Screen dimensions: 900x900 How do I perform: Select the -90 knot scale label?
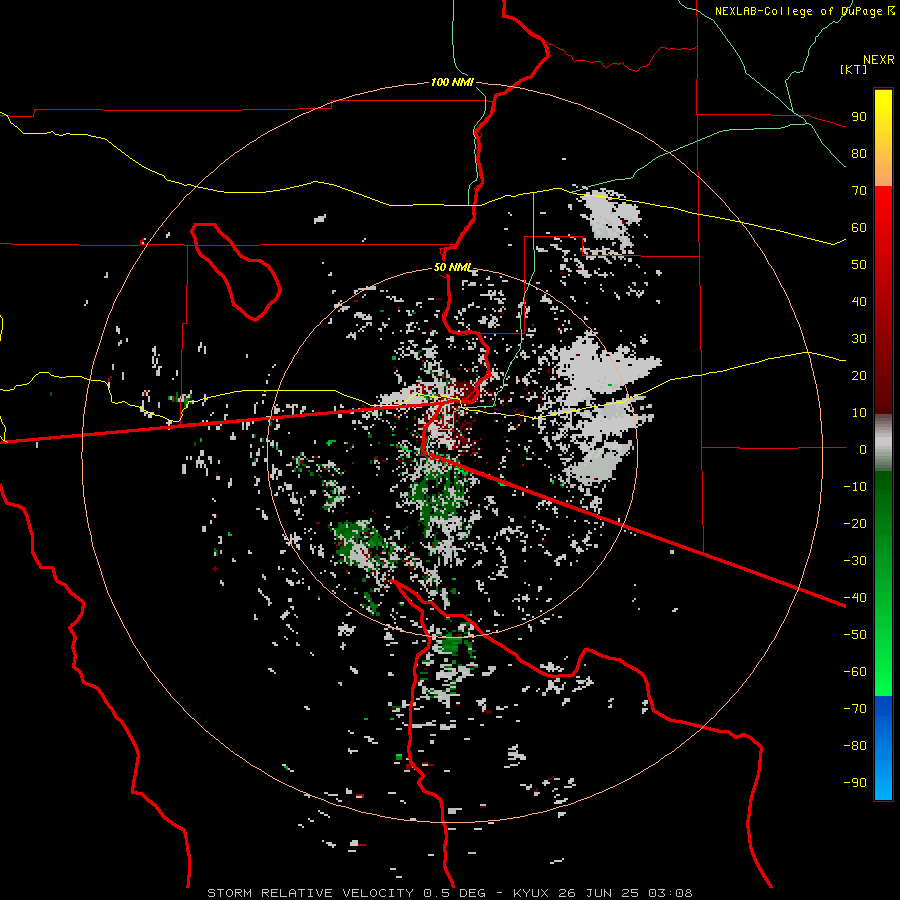click(855, 782)
